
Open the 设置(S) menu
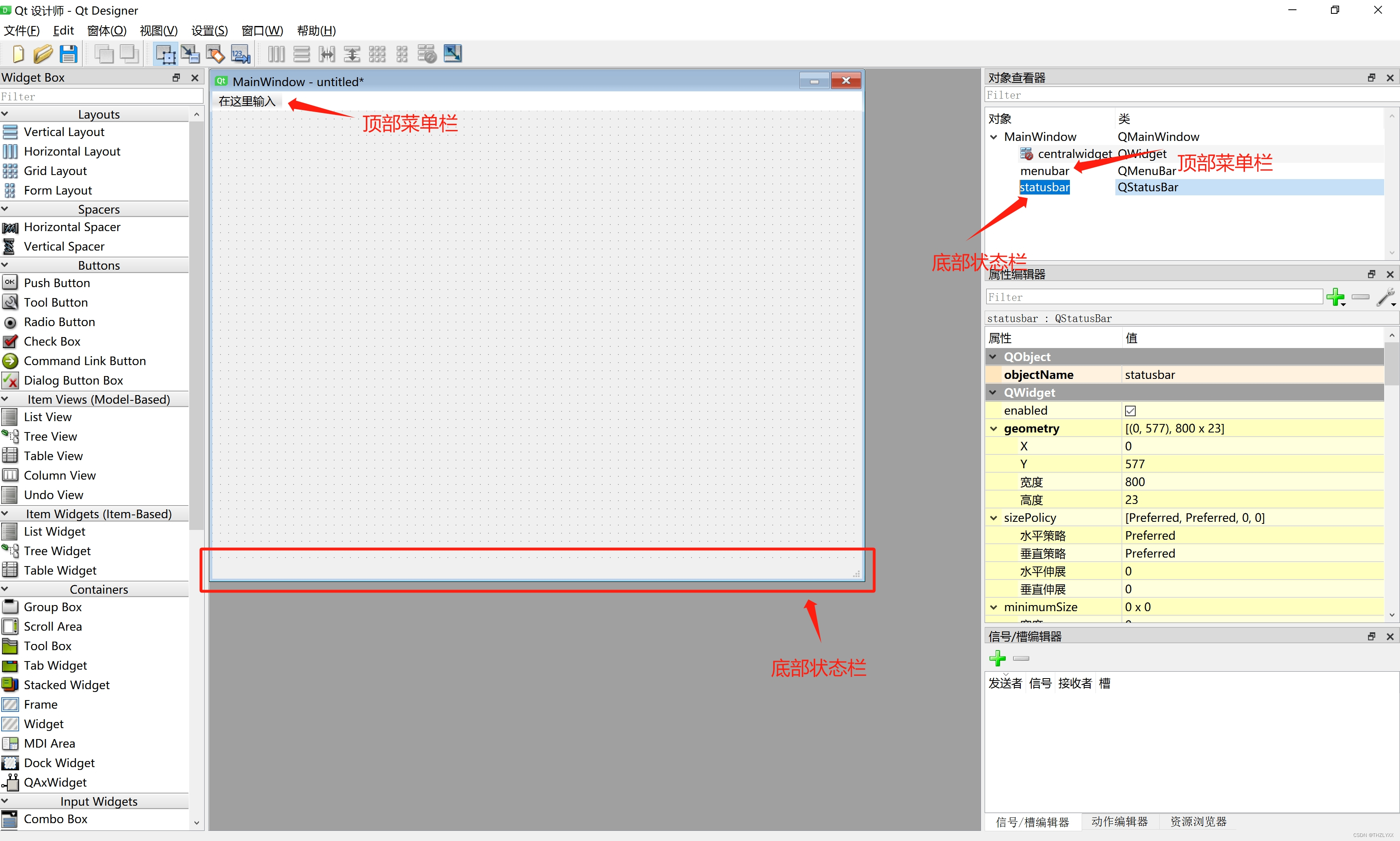click(x=210, y=30)
